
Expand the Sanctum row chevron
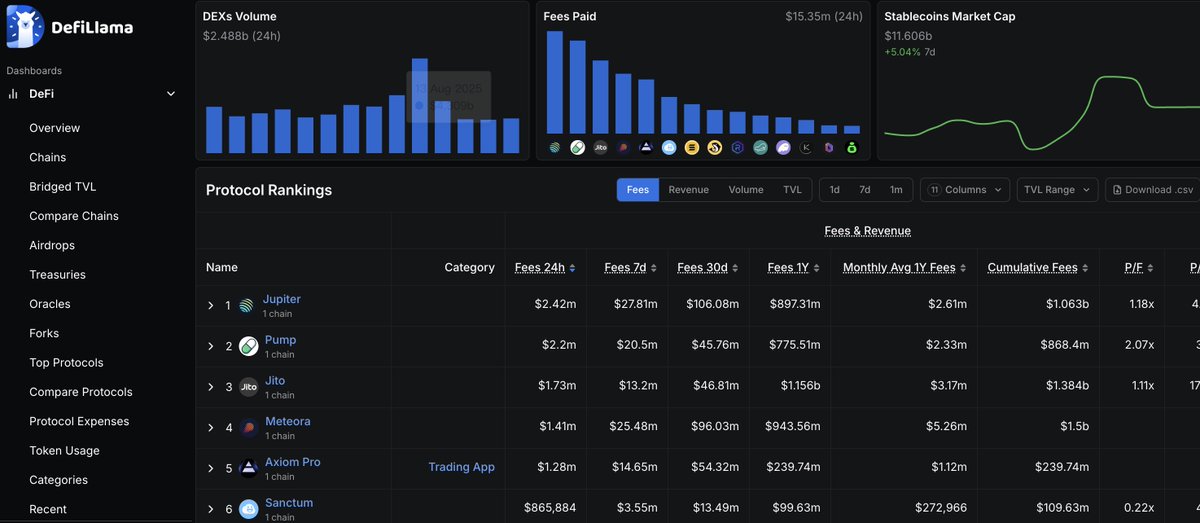(x=211, y=509)
